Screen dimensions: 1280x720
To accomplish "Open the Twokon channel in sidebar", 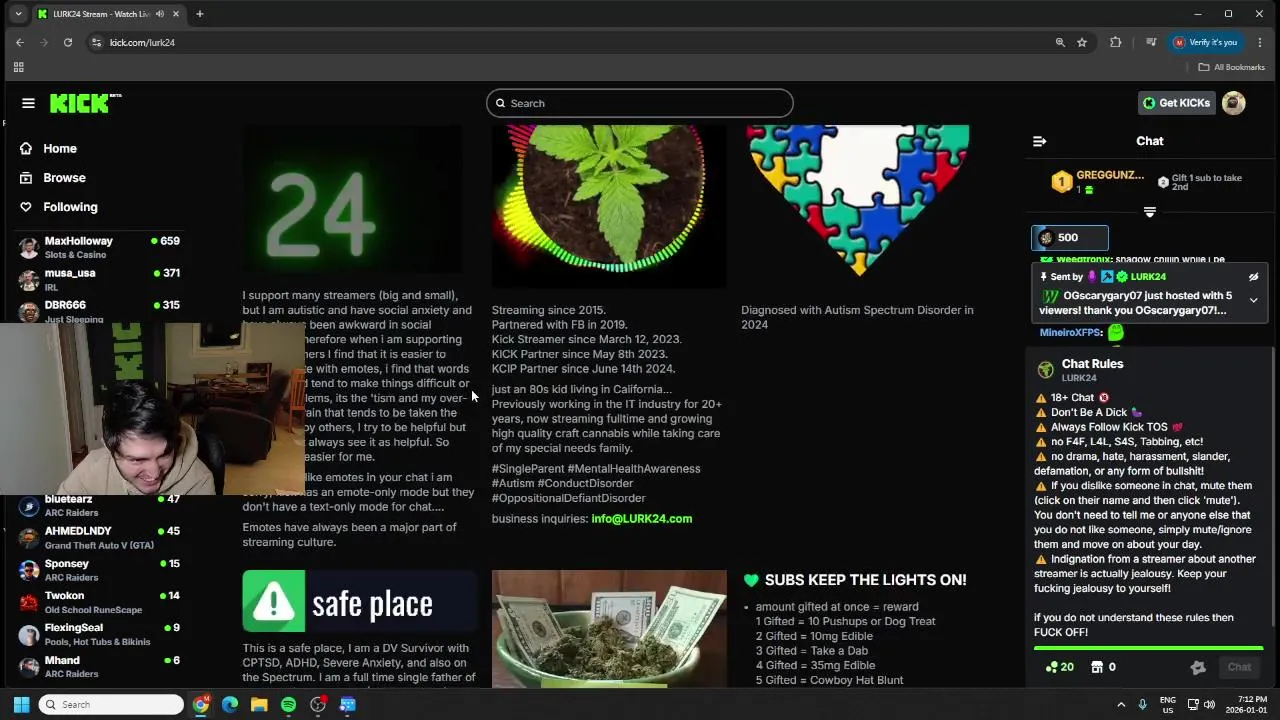I will [100, 602].
